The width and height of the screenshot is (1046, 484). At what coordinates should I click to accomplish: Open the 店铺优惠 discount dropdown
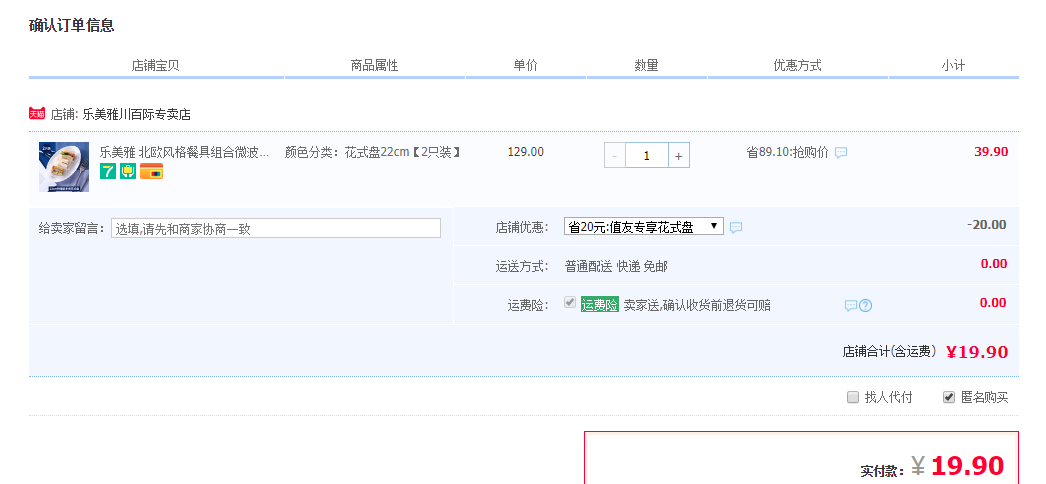(x=643, y=227)
